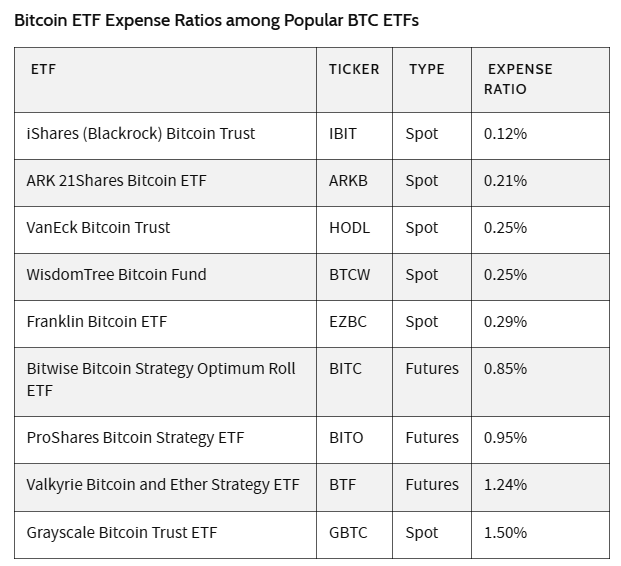
Task: Select the EXPENSE RATIO column header
Action: click(x=519, y=79)
